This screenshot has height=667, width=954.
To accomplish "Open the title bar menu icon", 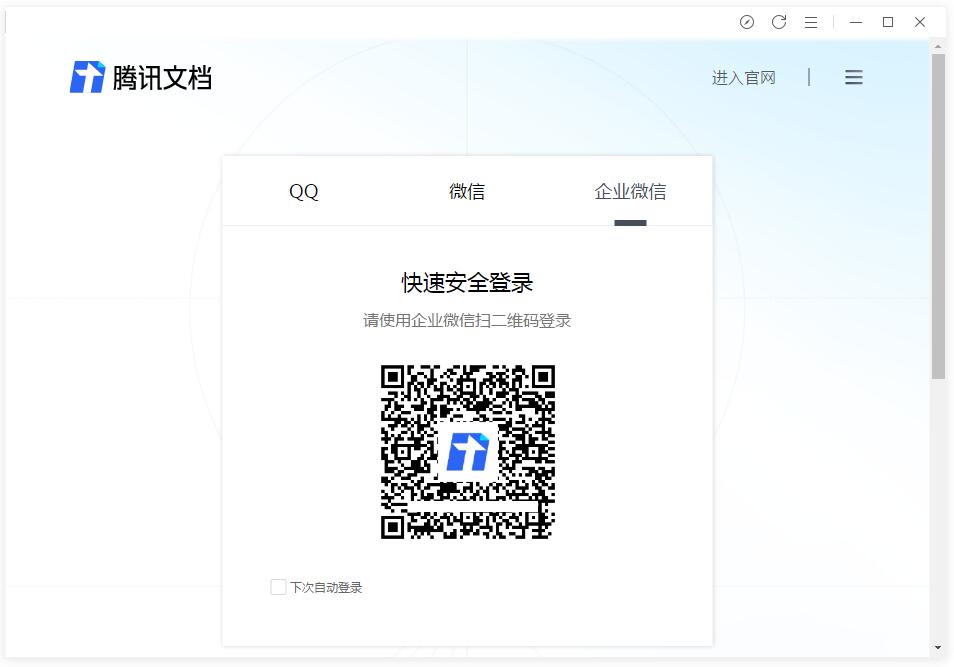I will [811, 23].
